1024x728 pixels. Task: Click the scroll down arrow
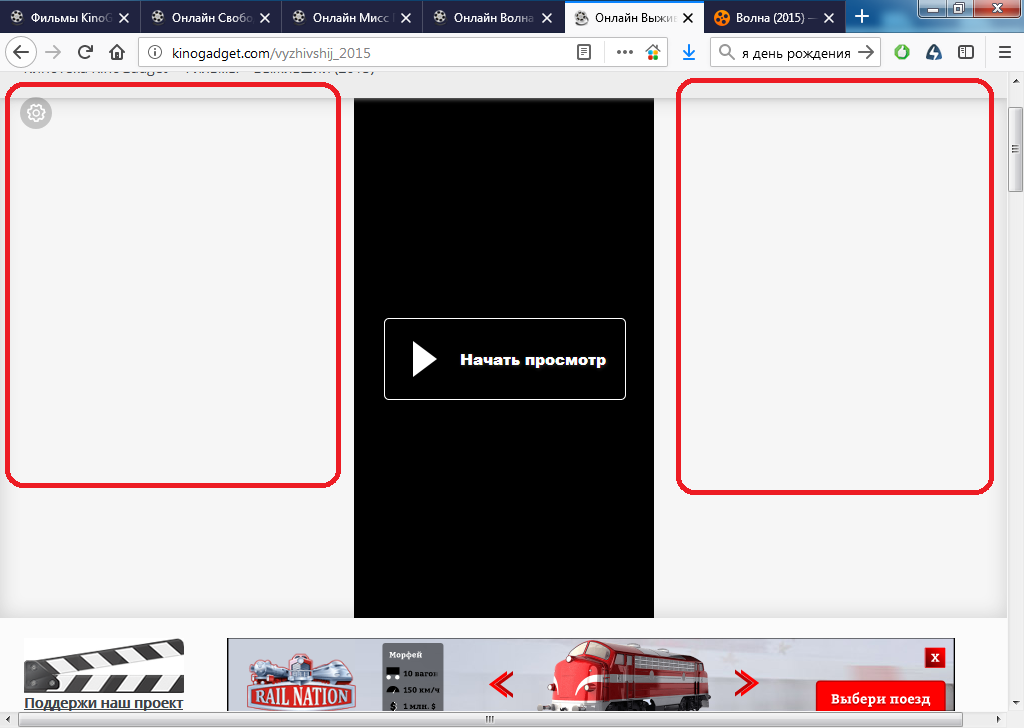click(x=1015, y=703)
